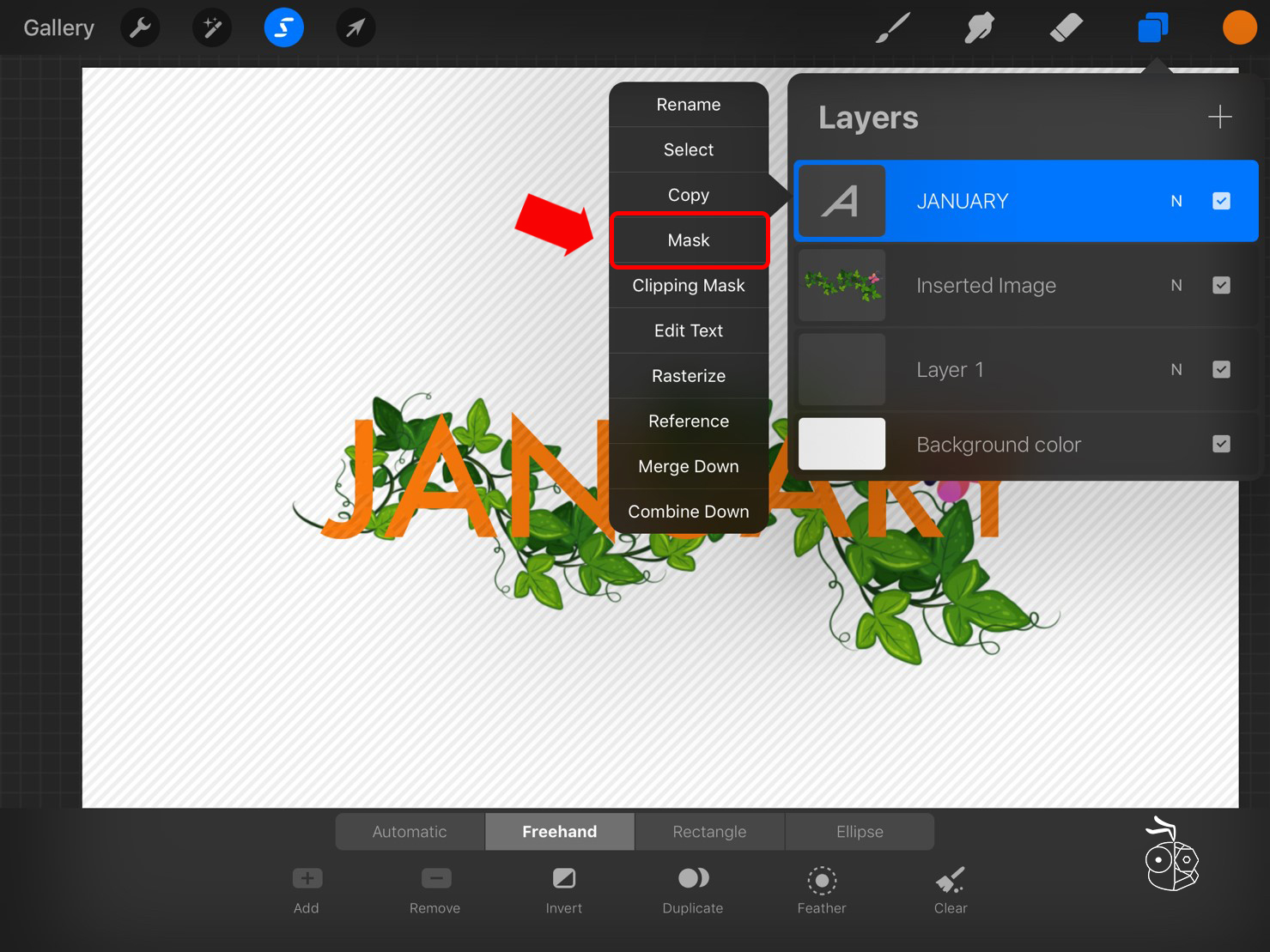This screenshot has height=952, width=1270.
Task: Choose Mask from the layer menu
Action: [689, 240]
